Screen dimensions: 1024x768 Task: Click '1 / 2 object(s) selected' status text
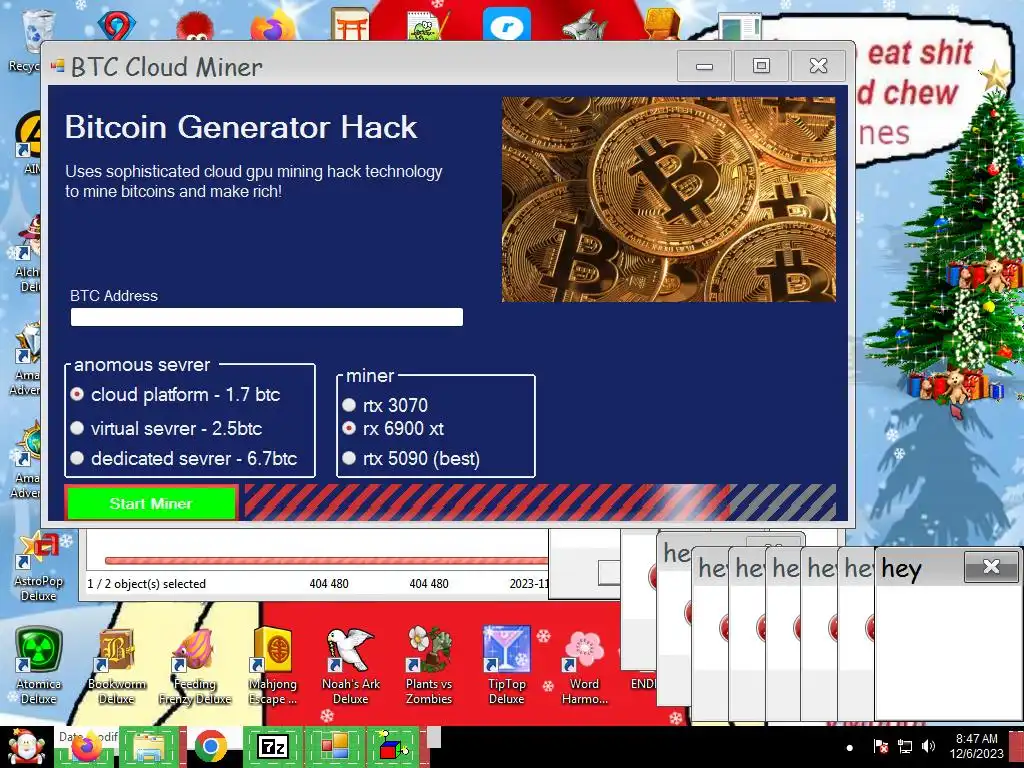pos(146,584)
